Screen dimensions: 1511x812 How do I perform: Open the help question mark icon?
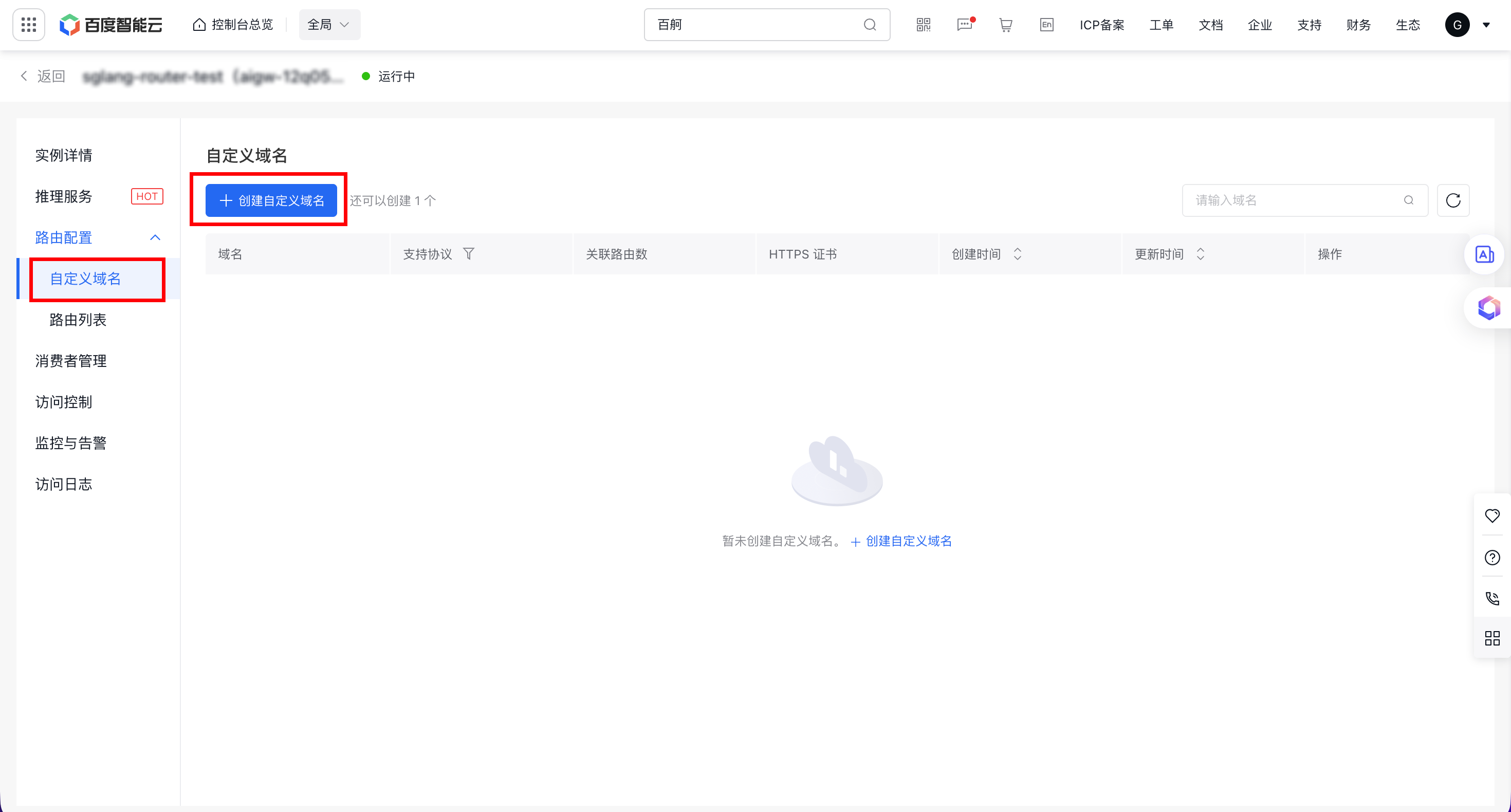[x=1492, y=558]
